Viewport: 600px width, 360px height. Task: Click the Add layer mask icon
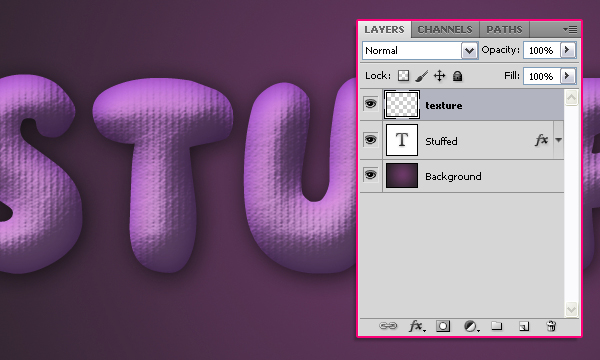[443, 326]
